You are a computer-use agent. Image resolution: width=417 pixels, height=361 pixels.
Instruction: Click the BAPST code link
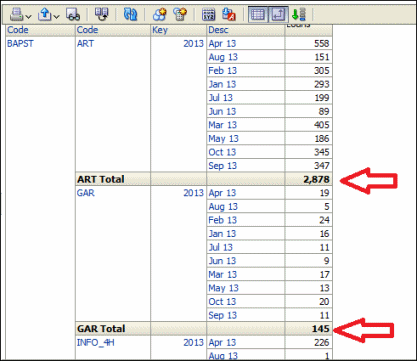[x=20, y=44]
